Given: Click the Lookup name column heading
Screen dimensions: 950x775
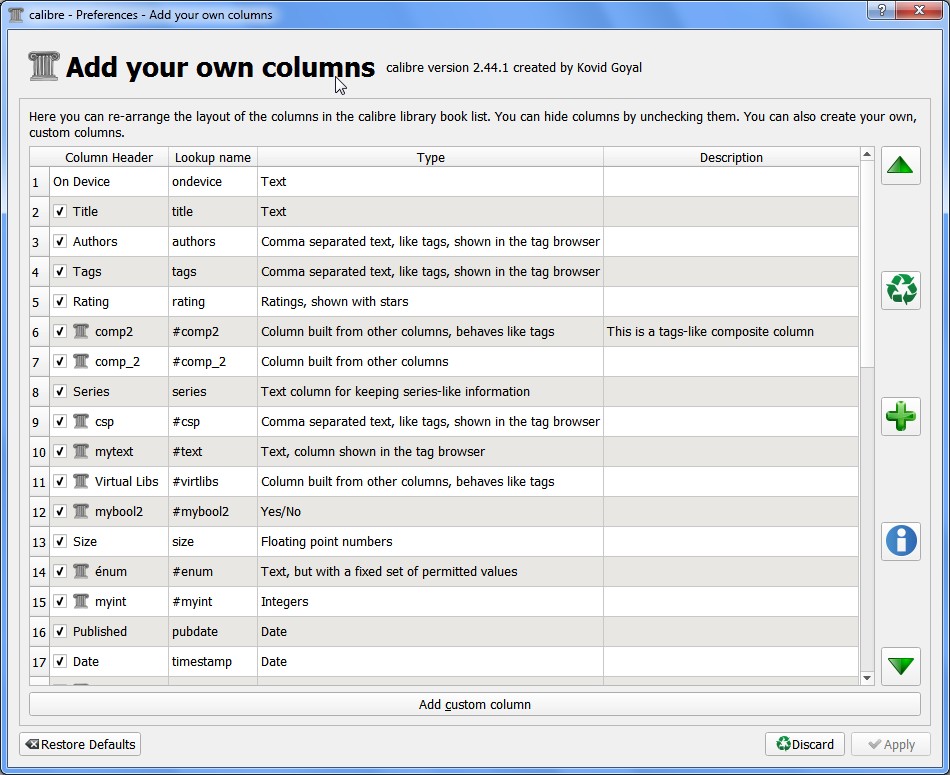Looking at the screenshot, I should [212, 157].
